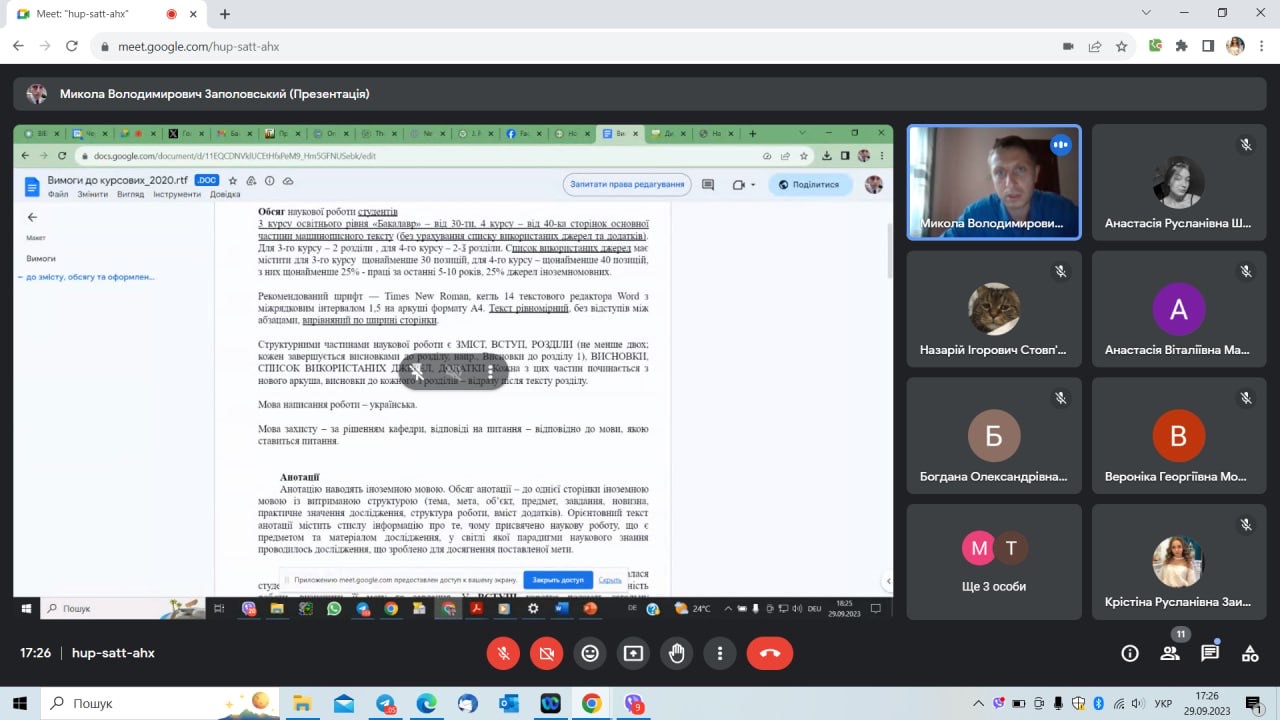1280x720 pixels.
Task: Open notification center in system tray
Action: coord(1251,703)
